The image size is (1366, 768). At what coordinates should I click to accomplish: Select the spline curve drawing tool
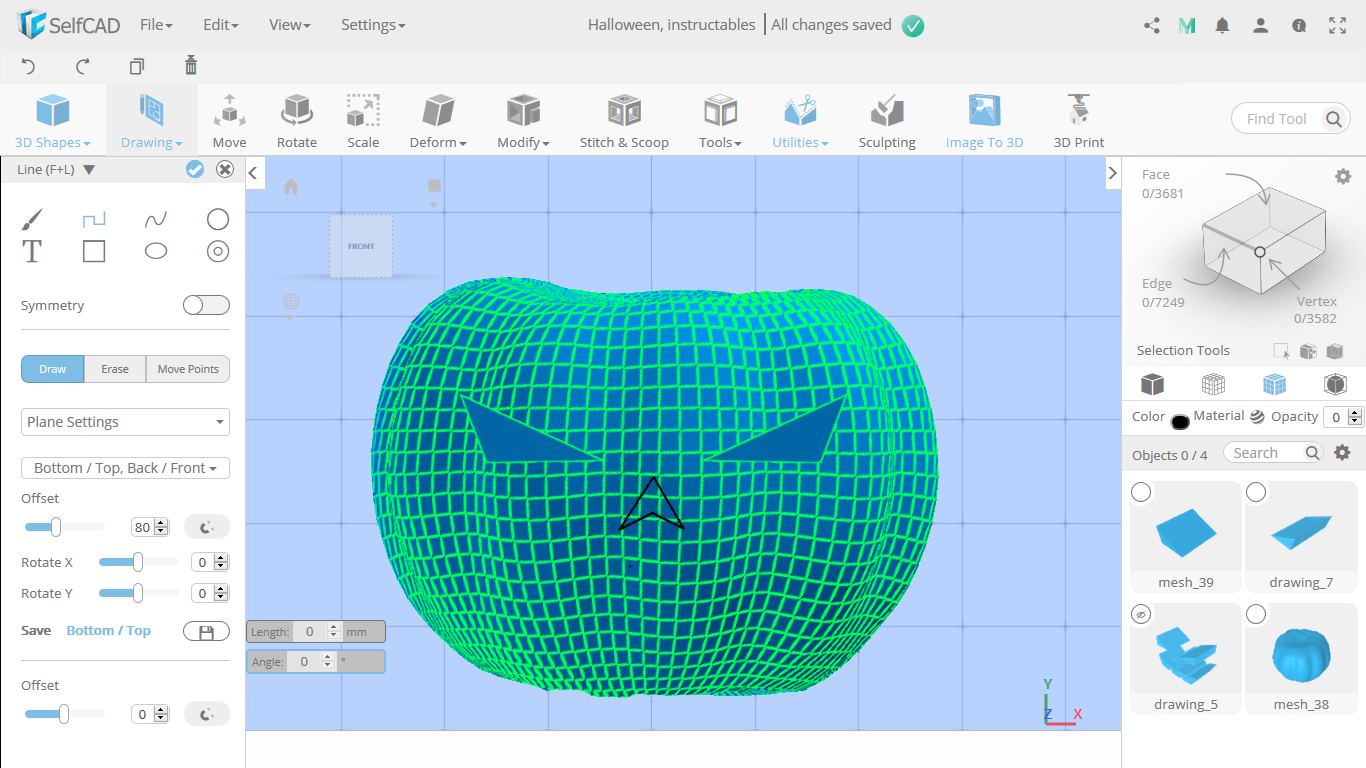156,219
